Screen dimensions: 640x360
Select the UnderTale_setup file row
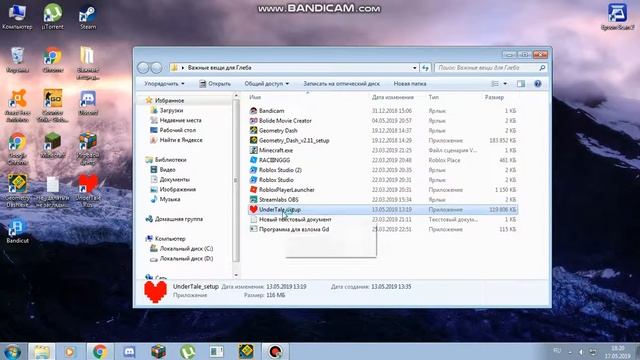[383, 209]
